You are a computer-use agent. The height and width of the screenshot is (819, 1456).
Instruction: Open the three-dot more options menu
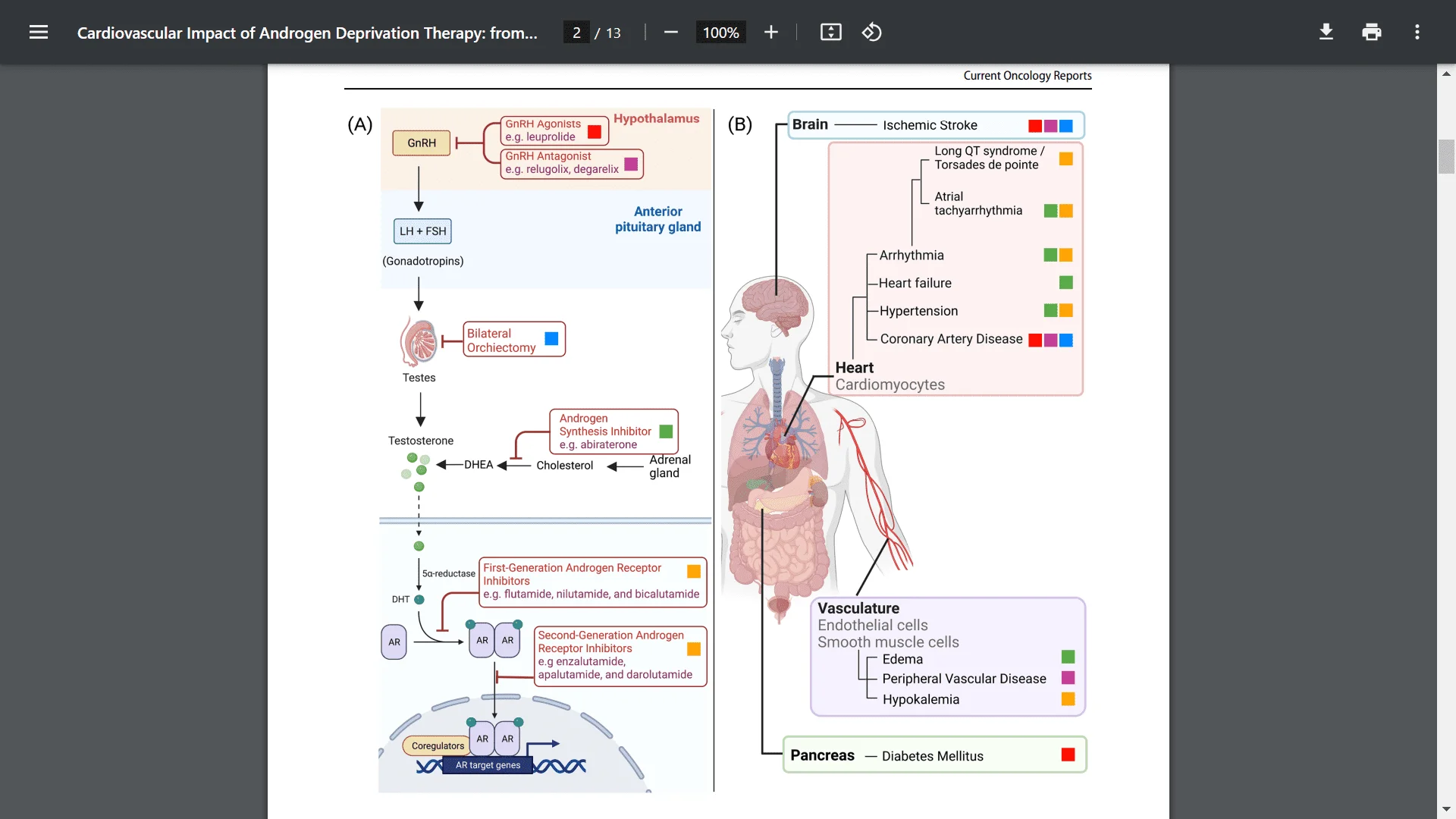(1417, 32)
